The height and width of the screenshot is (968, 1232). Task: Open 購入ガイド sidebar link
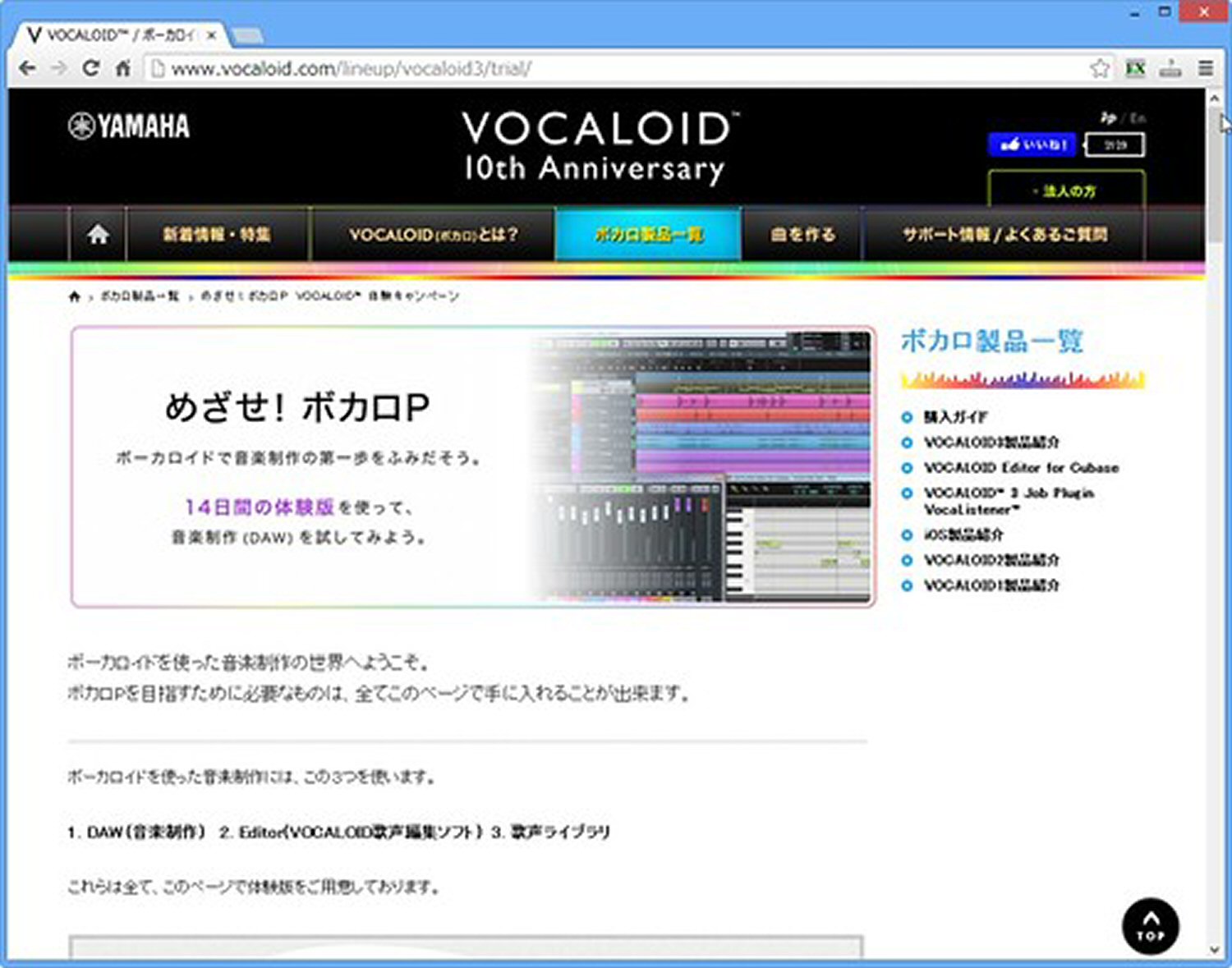pyautogui.click(x=955, y=417)
